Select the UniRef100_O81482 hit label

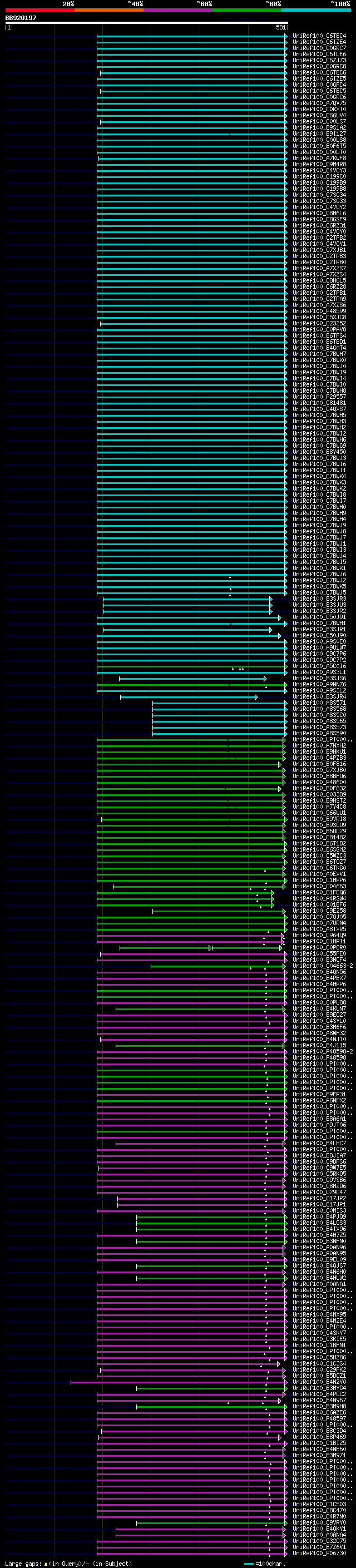[319, 837]
